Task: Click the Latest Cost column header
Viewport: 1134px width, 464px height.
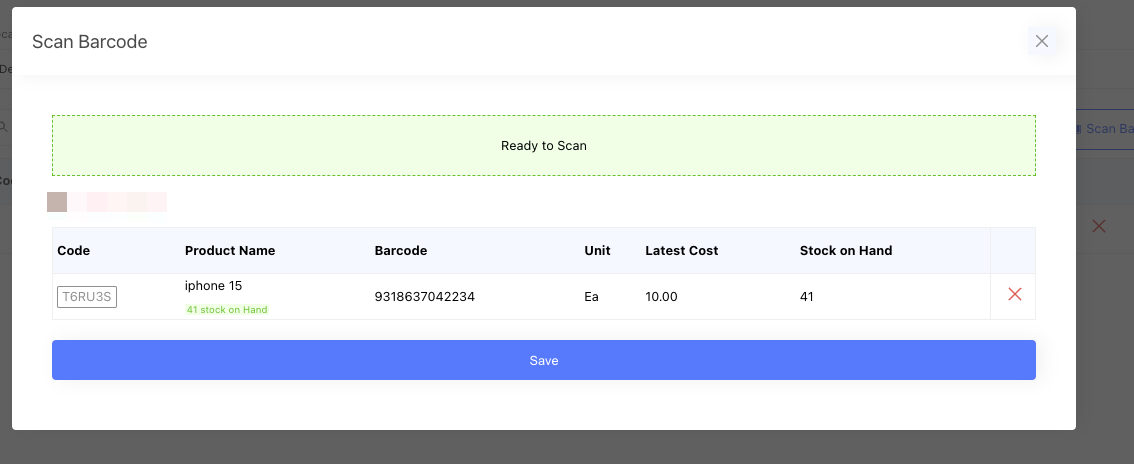Action: 682,250
